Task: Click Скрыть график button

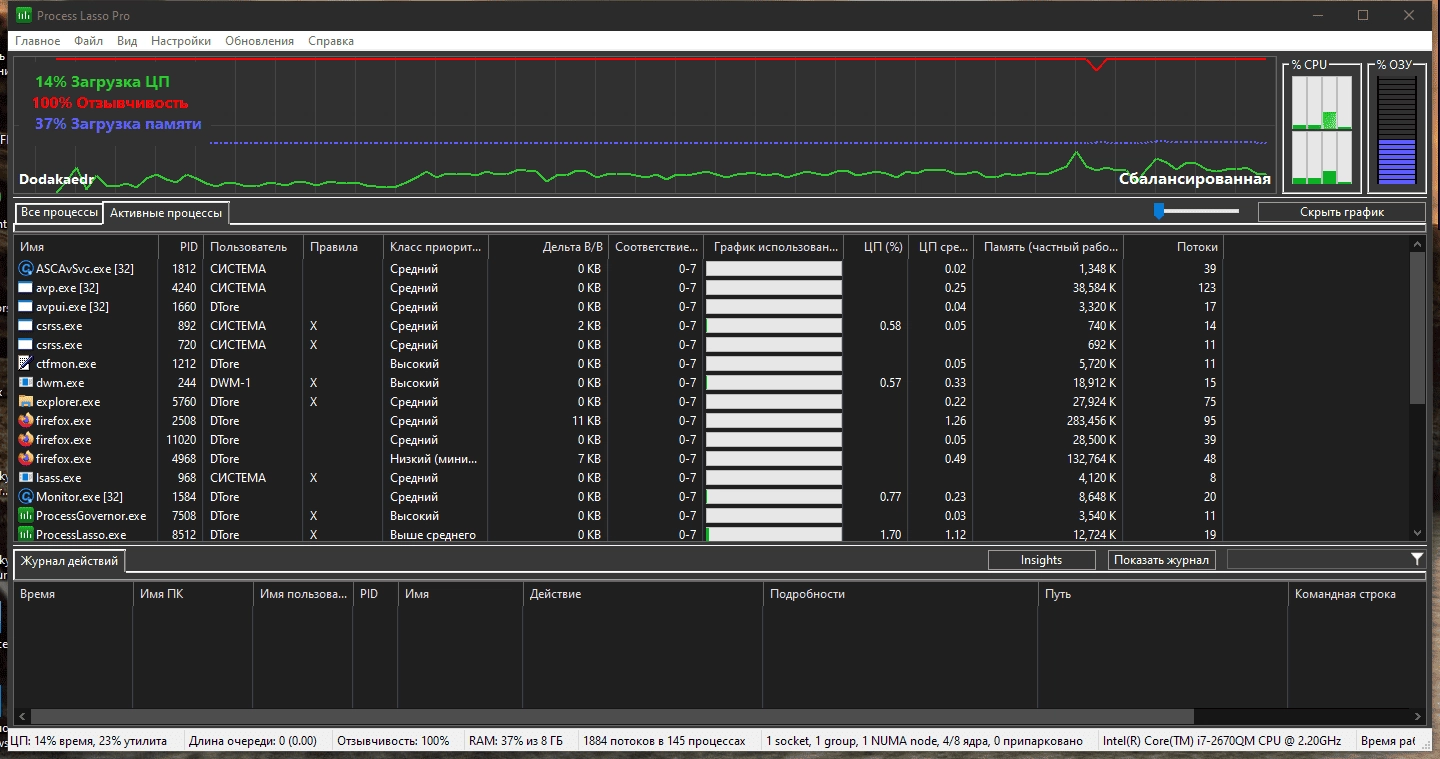Action: (1341, 212)
